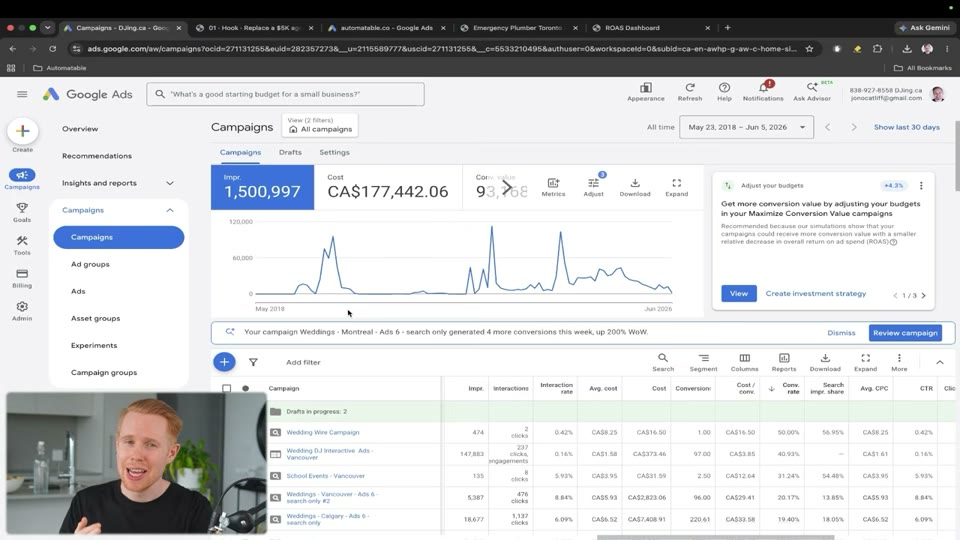
Task: Expand the campaign table view
Action: click(x=865, y=362)
